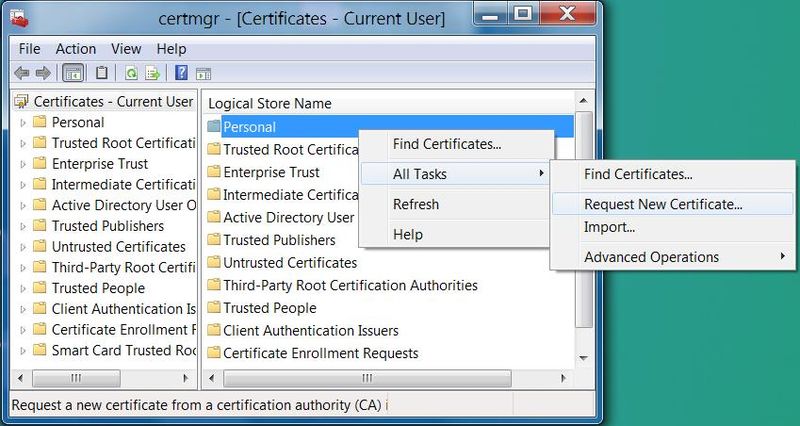Viewport: 800px width, 426px height.
Task: Select the Certificates - Current User root node icon
Action: [21, 102]
